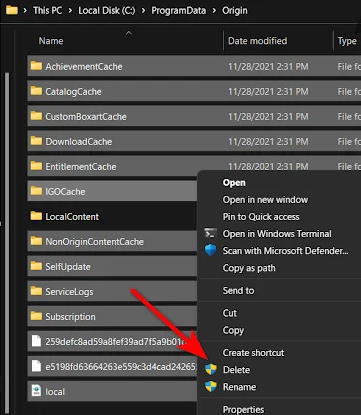
Task: Choose Cut from the context menu
Action: [x=230, y=313]
